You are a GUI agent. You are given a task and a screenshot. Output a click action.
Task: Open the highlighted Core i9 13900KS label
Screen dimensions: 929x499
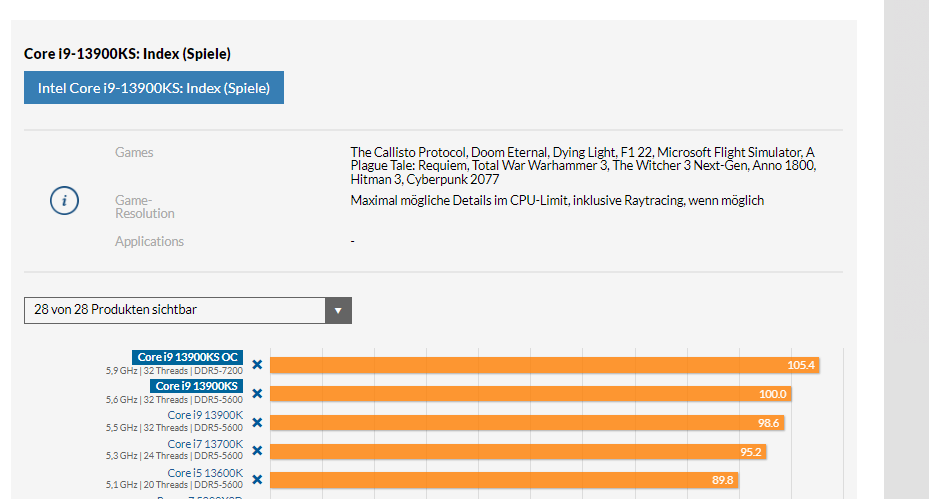click(196, 386)
